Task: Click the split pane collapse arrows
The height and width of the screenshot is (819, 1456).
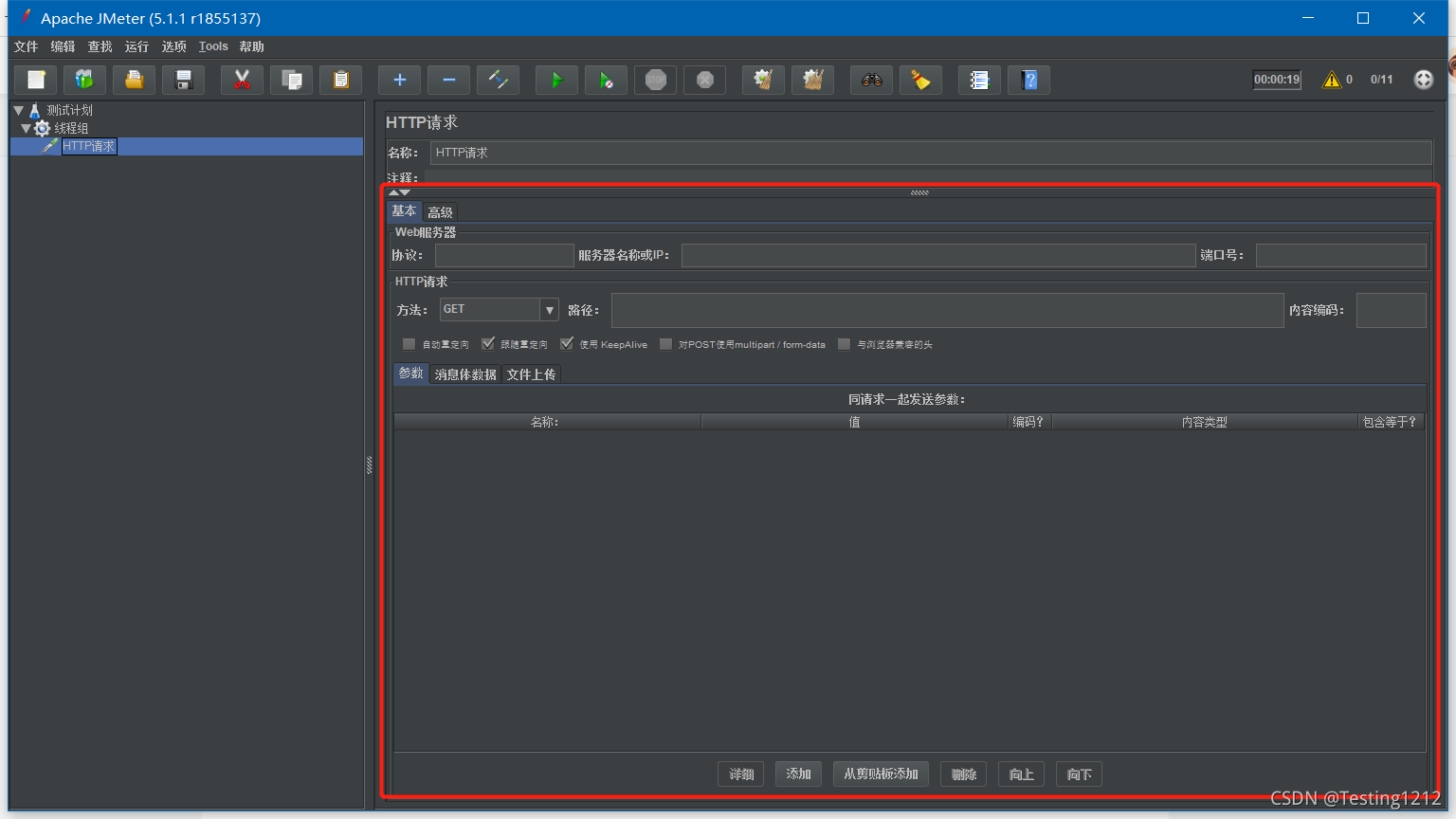Action: pos(400,192)
